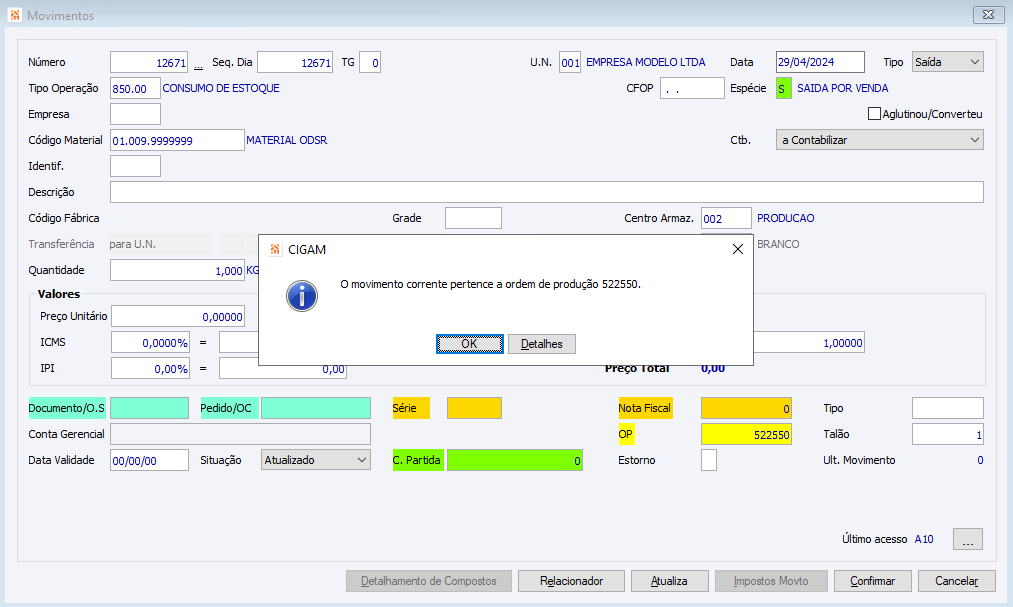Viewport: 1013px width, 607px height.
Task: Click the Detalhamento de Compostos button
Action: coord(429,581)
